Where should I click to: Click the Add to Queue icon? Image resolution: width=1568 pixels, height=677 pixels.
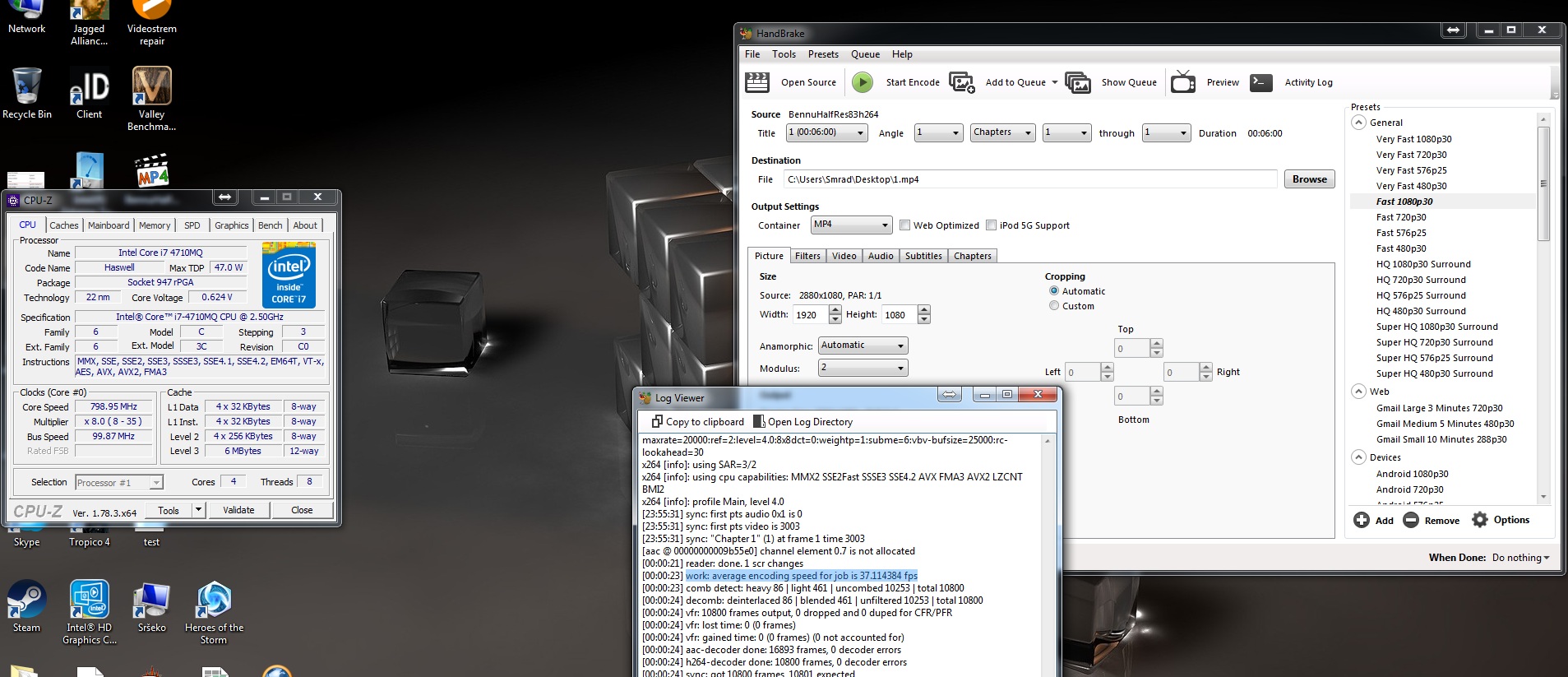(961, 82)
